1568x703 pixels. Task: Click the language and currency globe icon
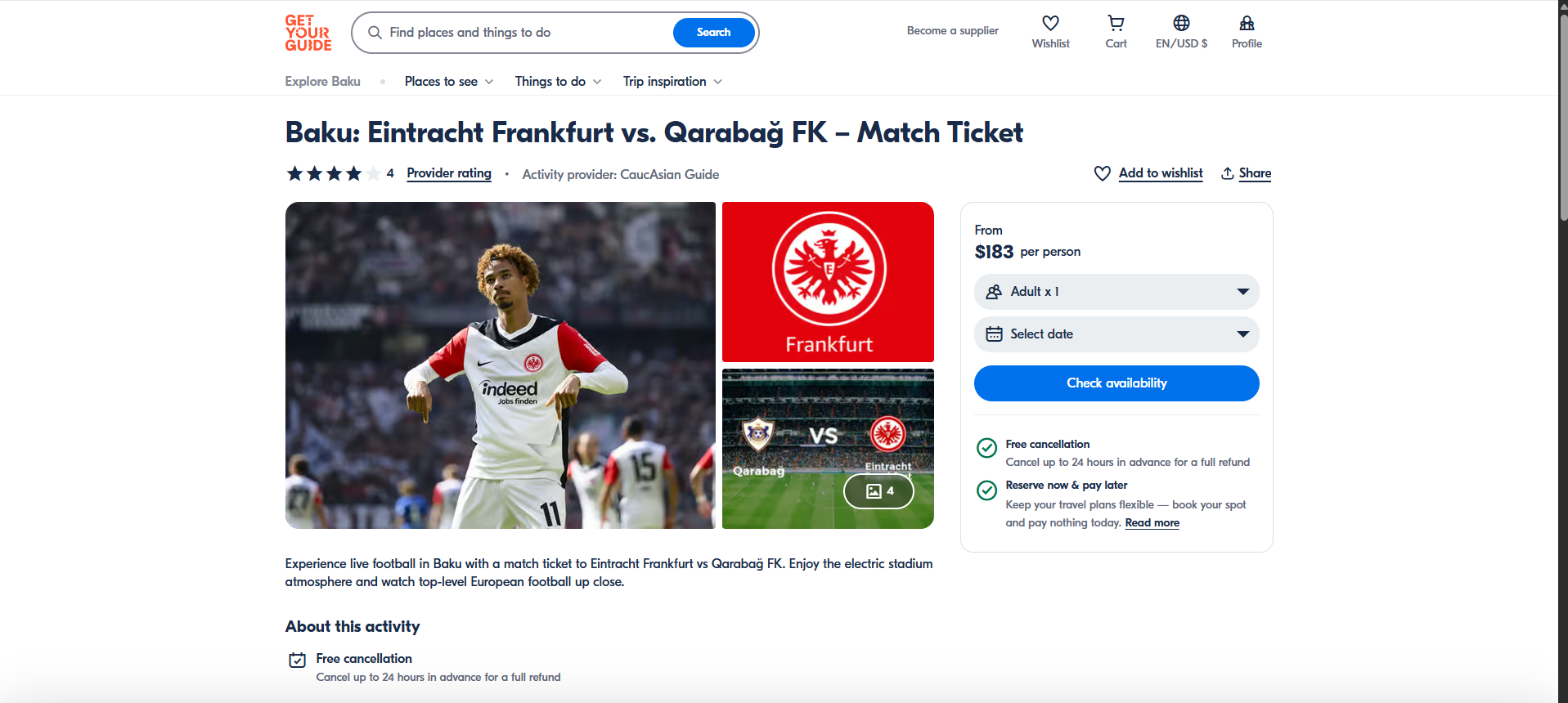tap(1181, 24)
